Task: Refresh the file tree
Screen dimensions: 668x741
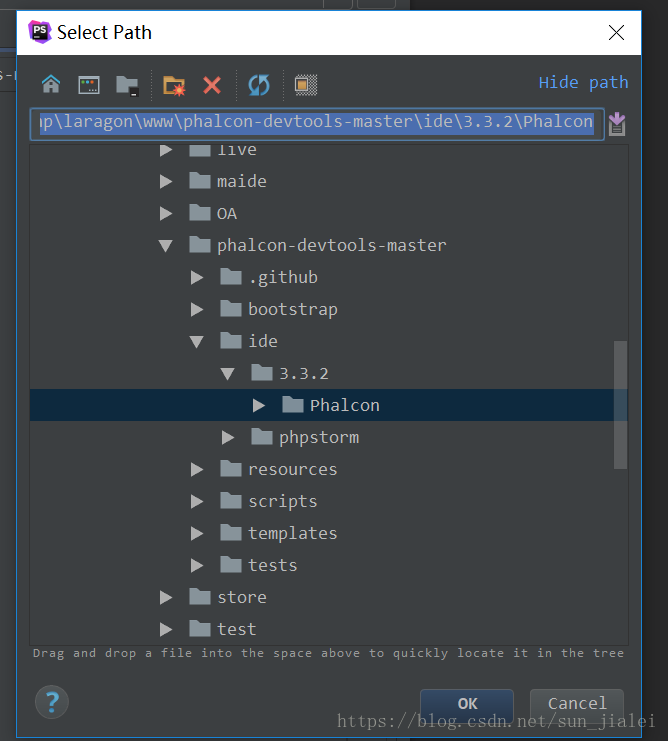Action: coord(259,85)
